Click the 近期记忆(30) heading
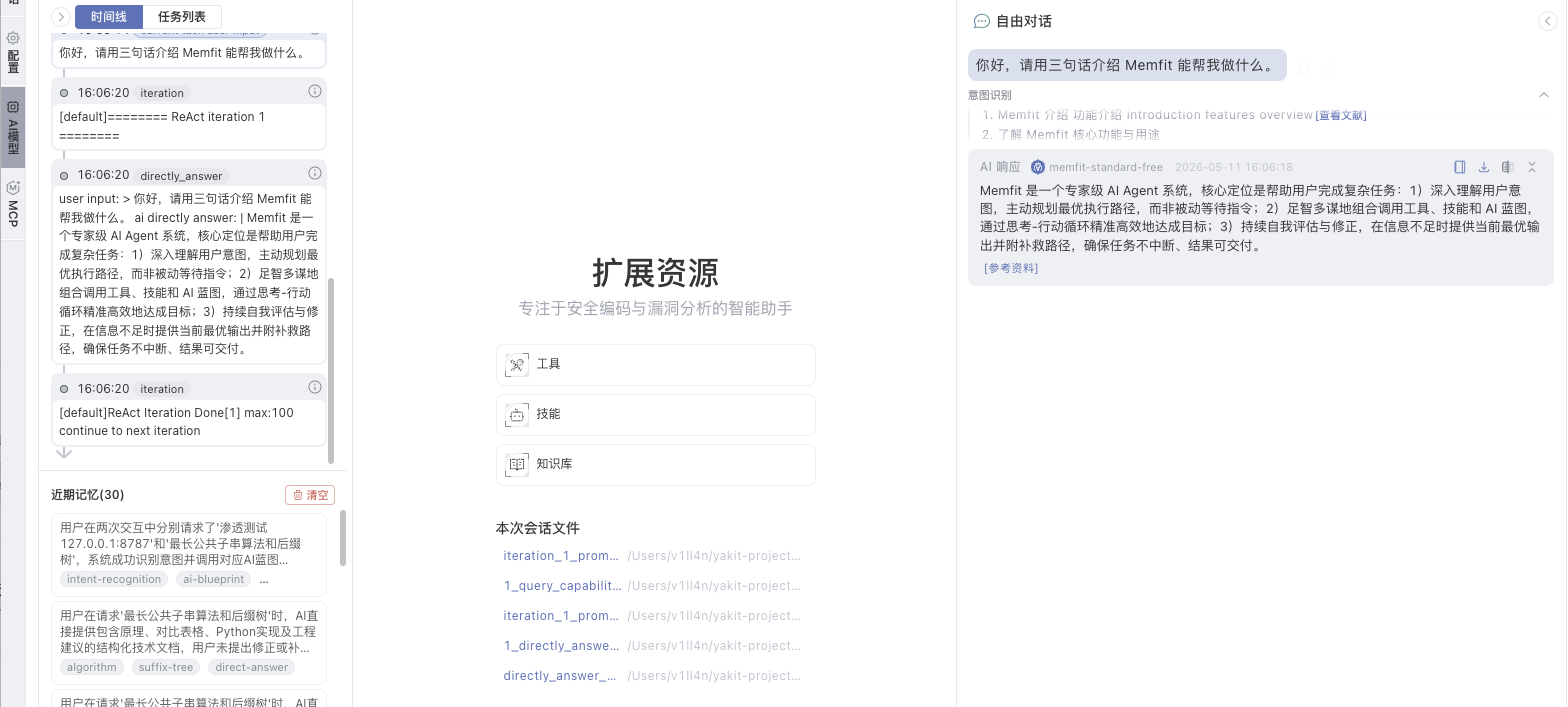This screenshot has width=1568, height=707. pyautogui.click(x=88, y=495)
